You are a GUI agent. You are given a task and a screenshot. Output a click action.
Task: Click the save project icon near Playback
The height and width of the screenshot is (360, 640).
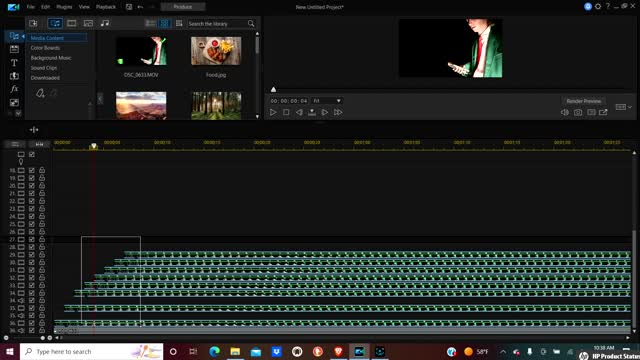(x=129, y=7)
